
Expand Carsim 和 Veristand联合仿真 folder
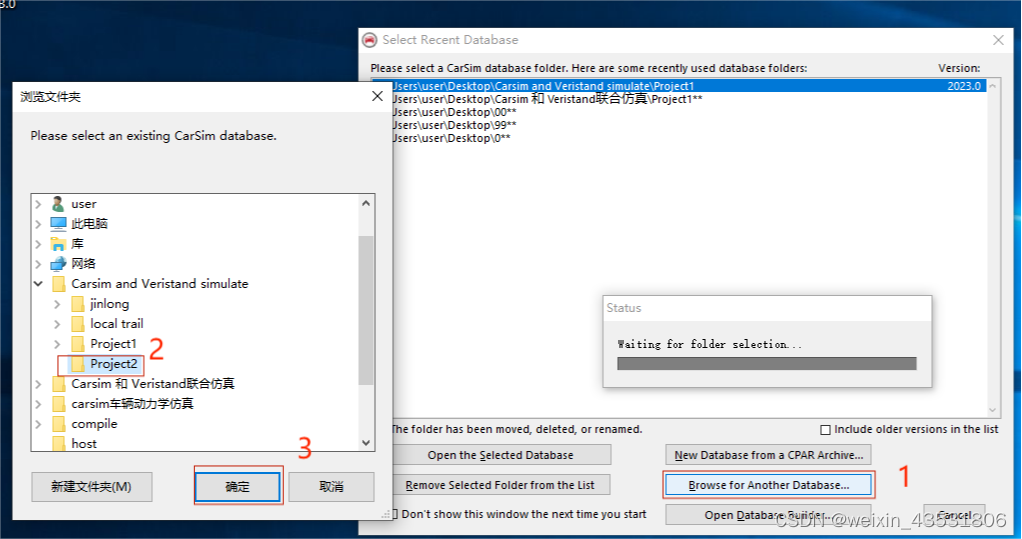[x=38, y=384]
